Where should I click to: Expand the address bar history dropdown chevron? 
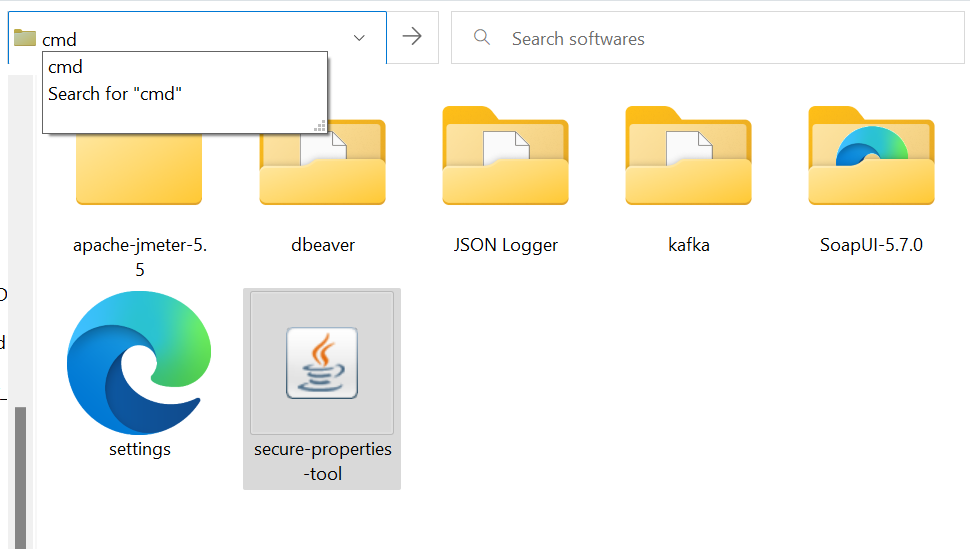click(x=359, y=38)
